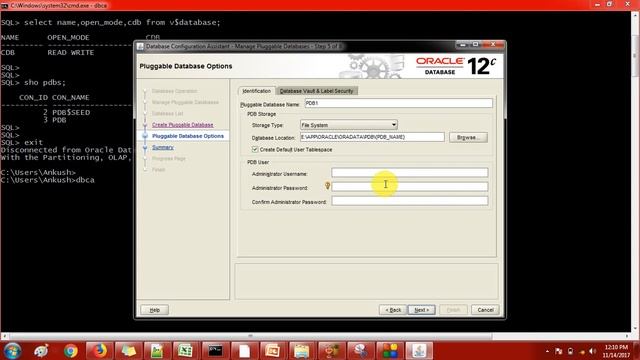
Task: Open PowerPoint from the taskbar
Action: (x=273, y=351)
